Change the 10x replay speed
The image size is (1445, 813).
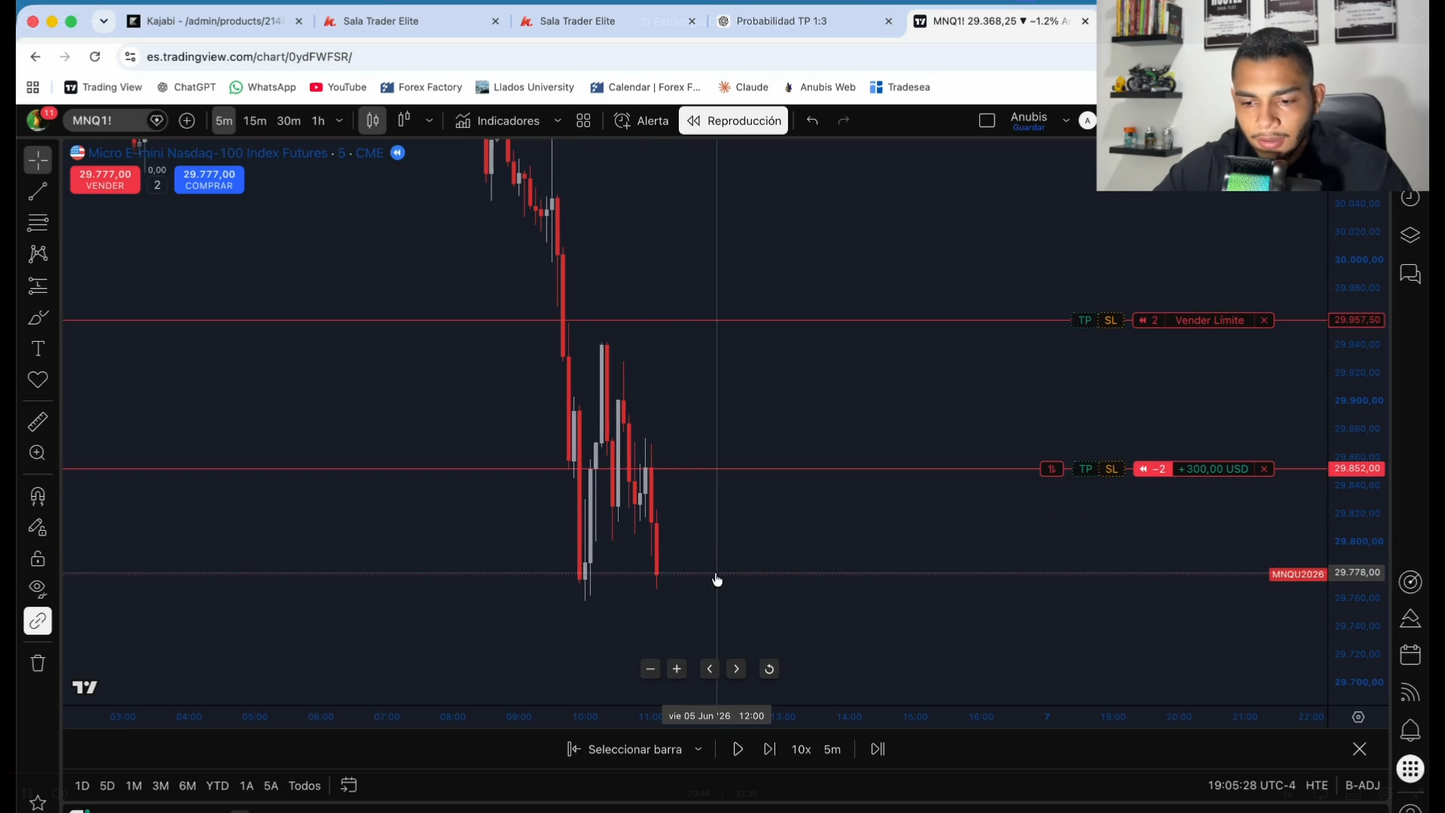(801, 749)
